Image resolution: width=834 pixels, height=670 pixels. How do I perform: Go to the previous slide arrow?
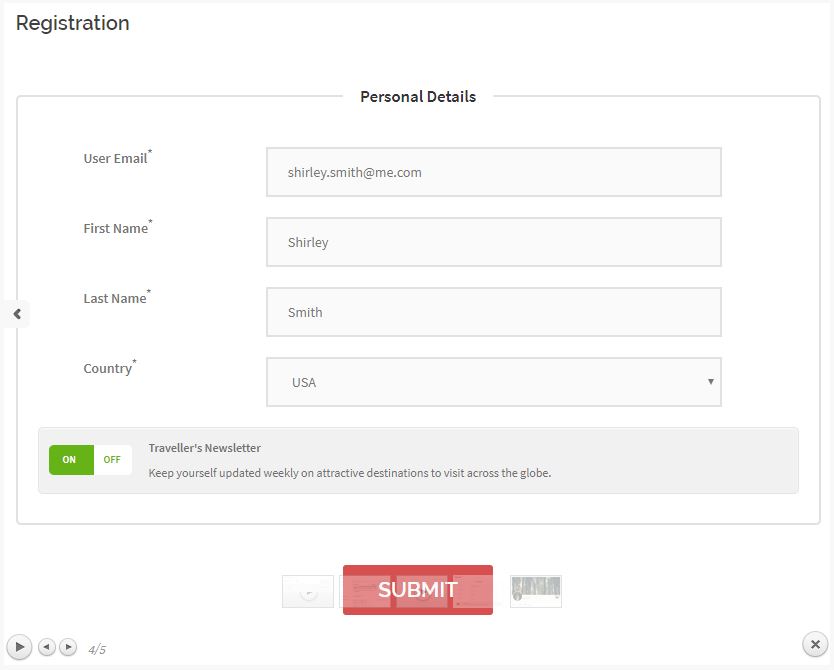(x=47, y=647)
